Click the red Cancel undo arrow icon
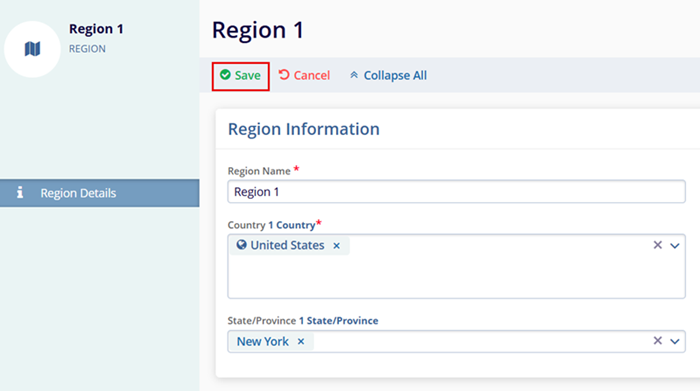This screenshot has width=700, height=391. click(x=284, y=75)
